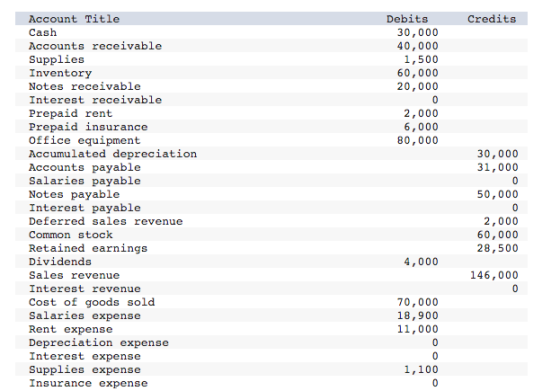Click the Deferred sales revenue credit 2,000

[x=501, y=221]
